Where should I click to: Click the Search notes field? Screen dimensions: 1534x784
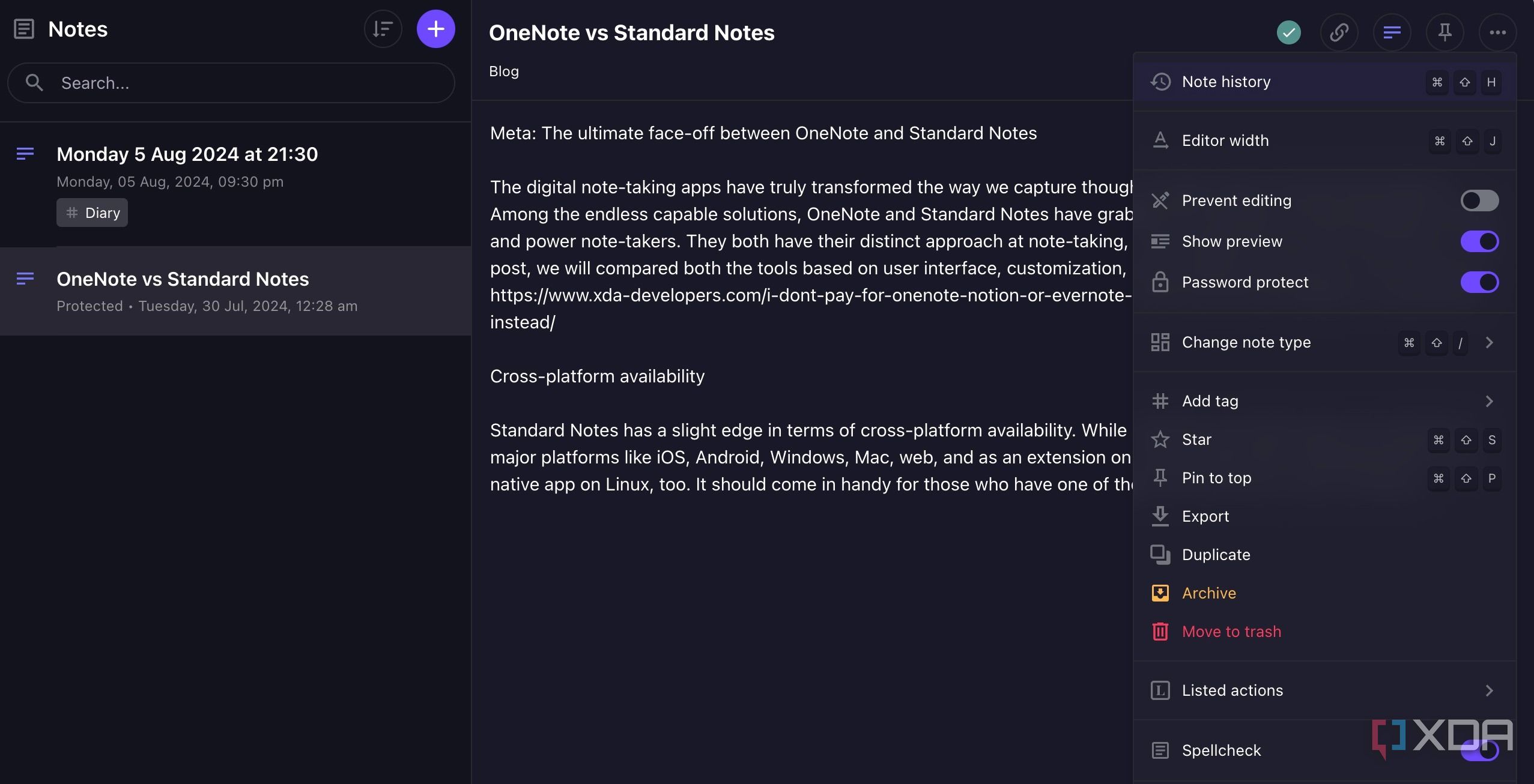pos(240,83)
